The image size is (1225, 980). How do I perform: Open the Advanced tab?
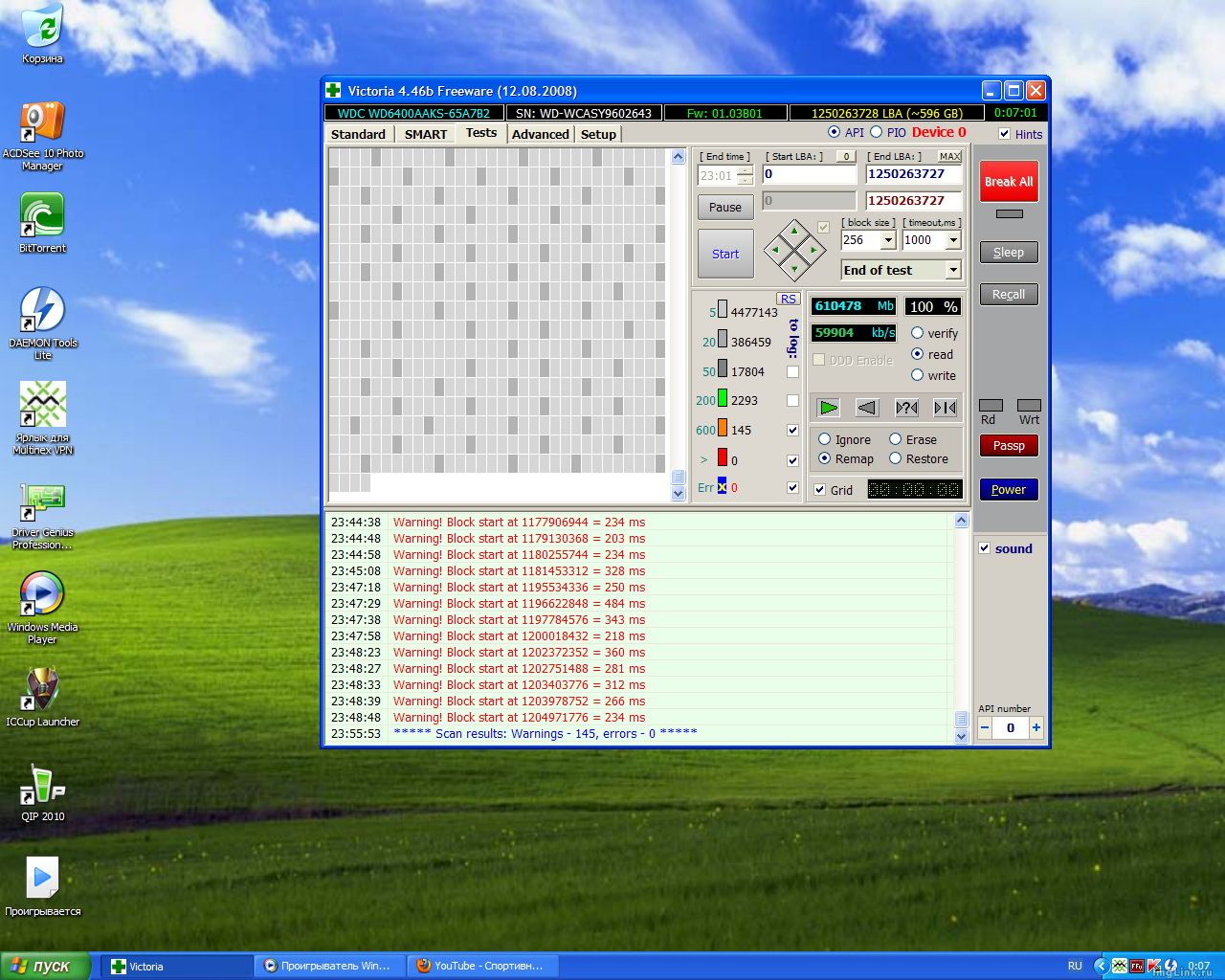540,134
